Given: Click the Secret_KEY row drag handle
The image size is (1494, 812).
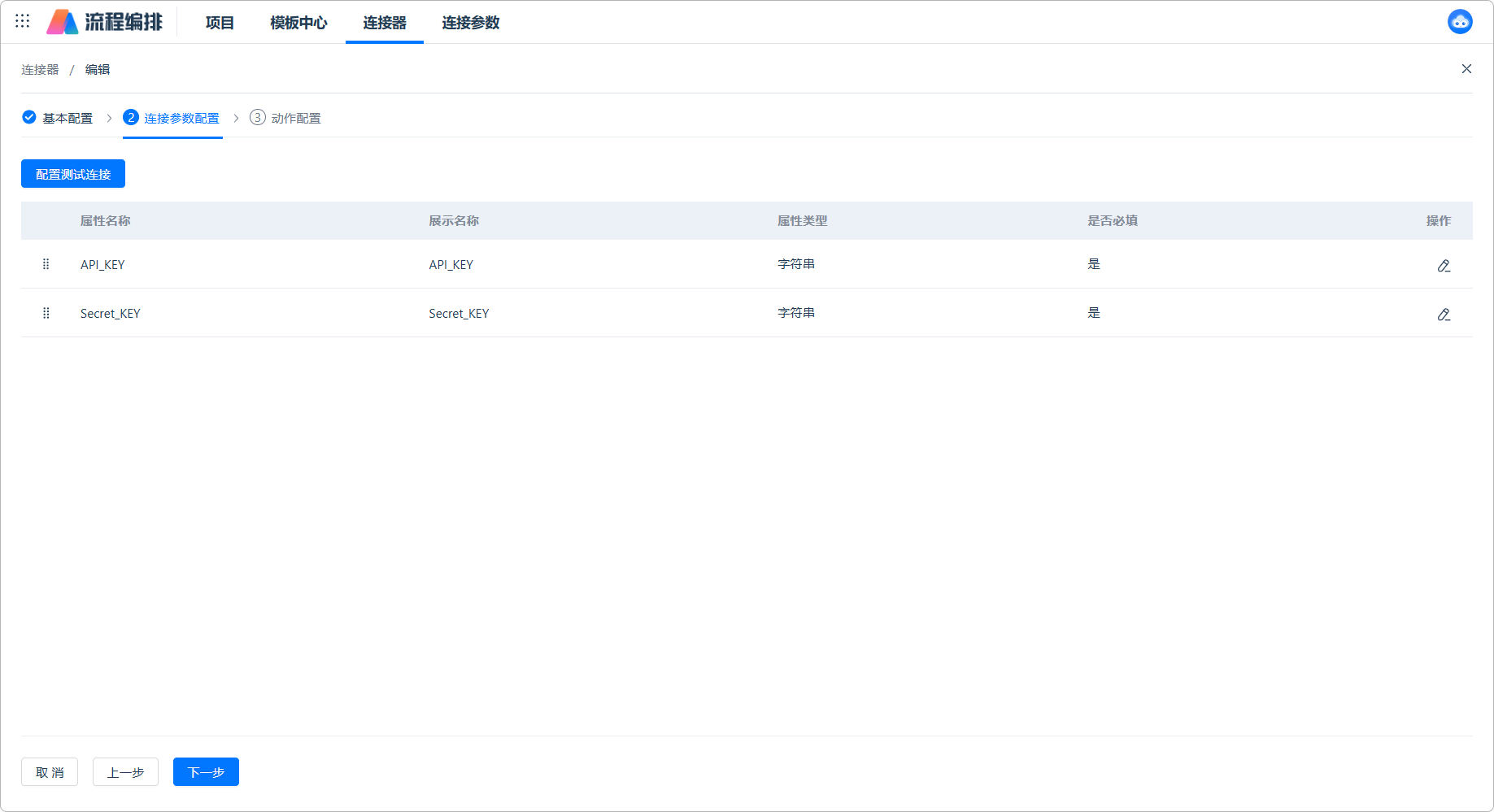Looking at the screenshot, I should point(46,313).
